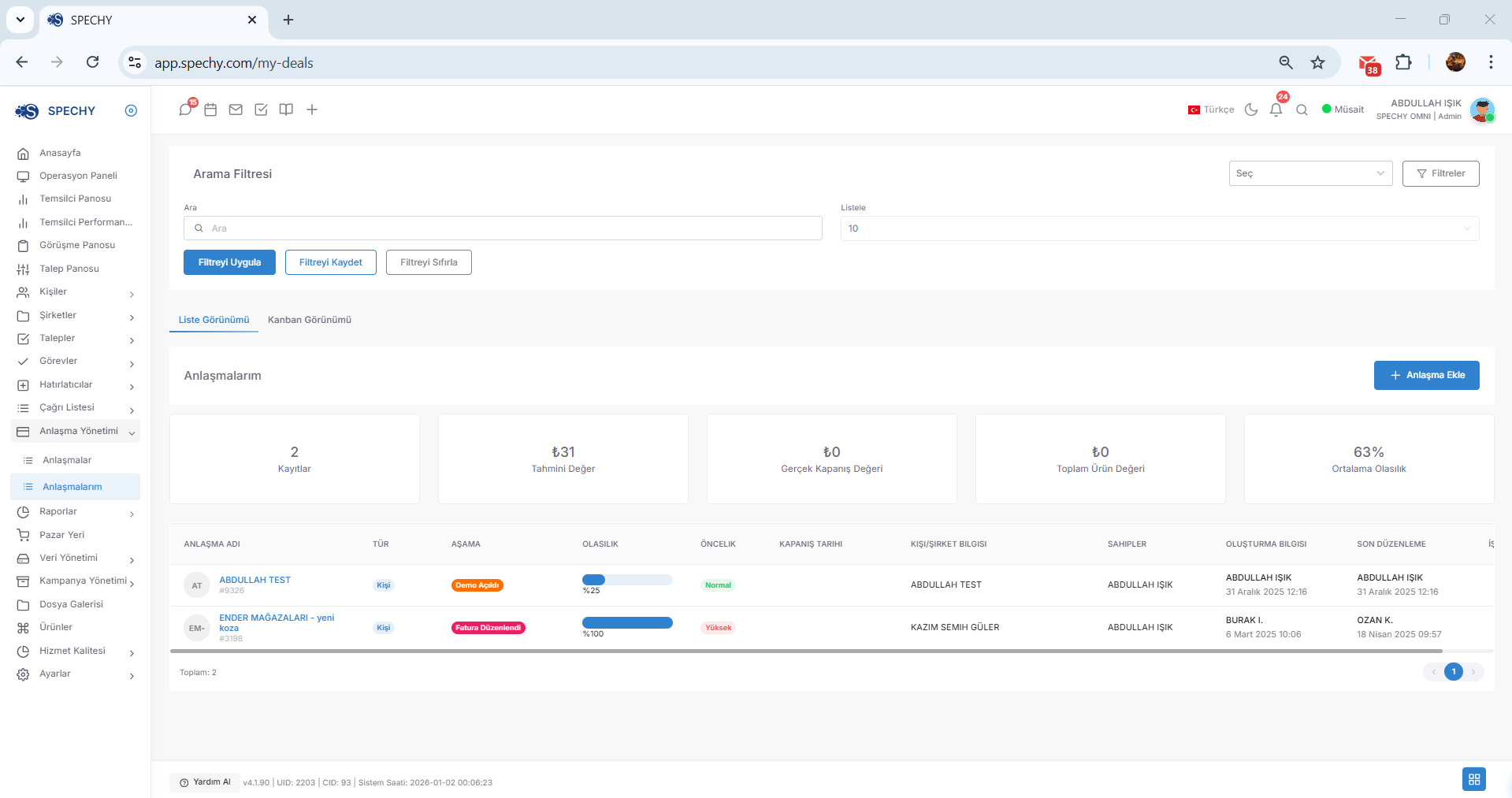The width and height of the screenshot is (1512, 798).
Task: Click the %25 probability progress bar
Action: click(627, 580)
